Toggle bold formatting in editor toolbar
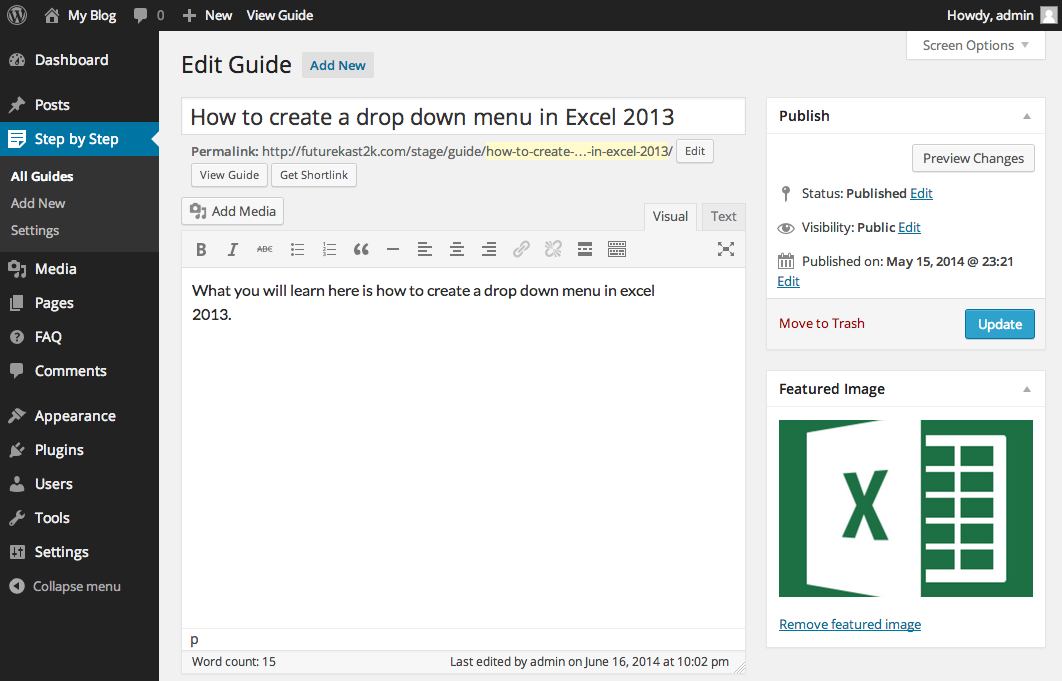Screen dimensions: 1062x681 (x=201, y=249)
